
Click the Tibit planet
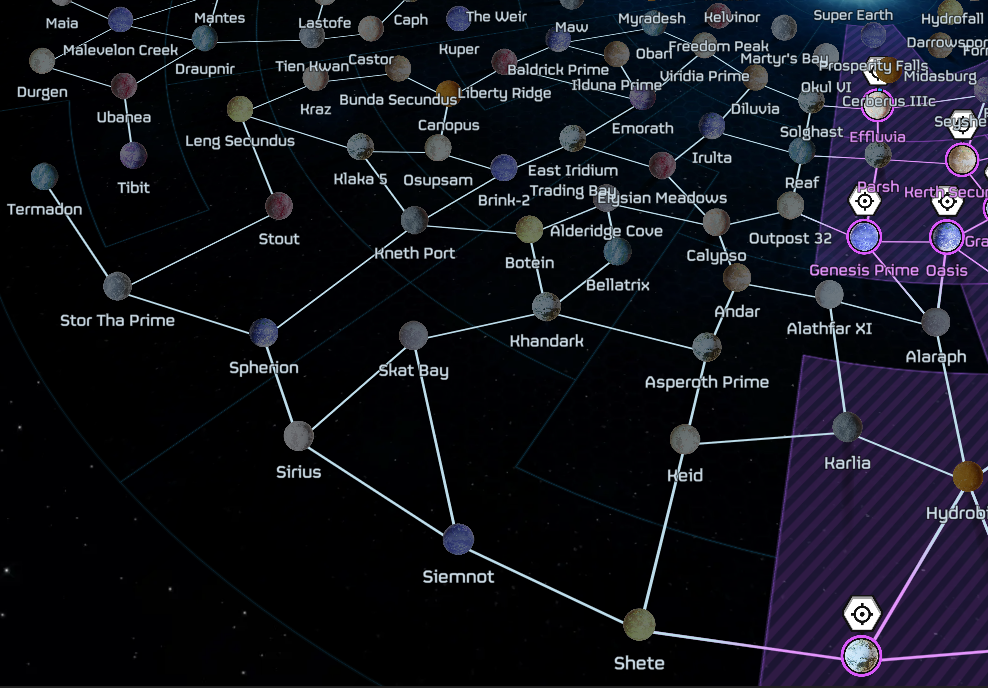[134, 155]
